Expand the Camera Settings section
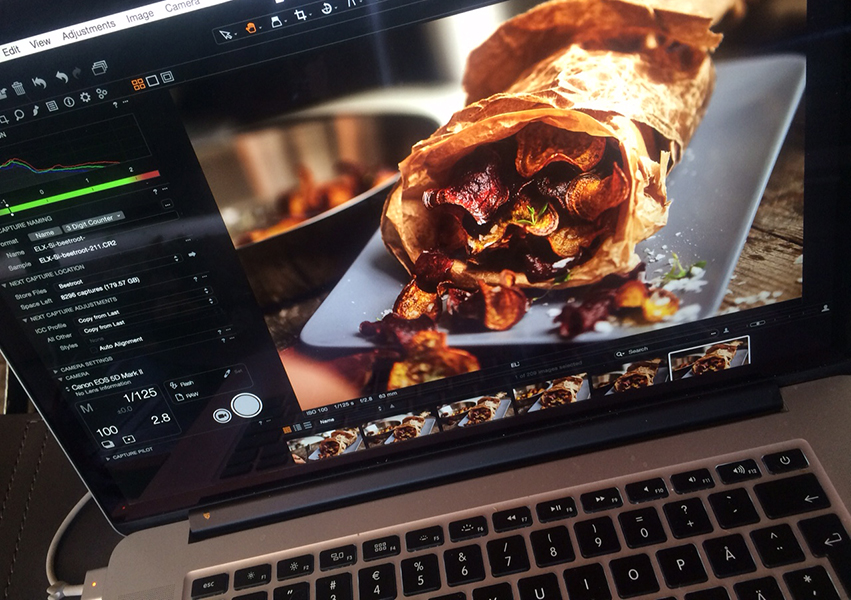Screen dimensions: 851x600 [x=55, y=371]
